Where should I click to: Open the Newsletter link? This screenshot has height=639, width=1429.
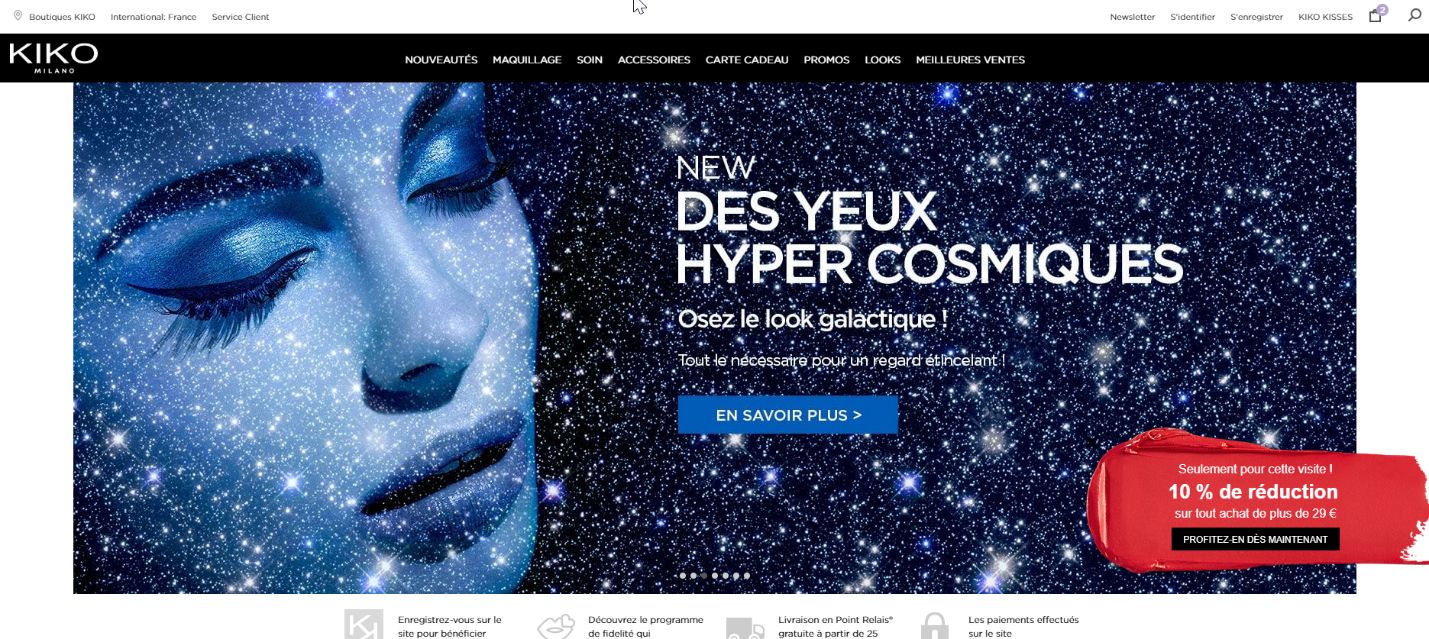coord(1132,17)
